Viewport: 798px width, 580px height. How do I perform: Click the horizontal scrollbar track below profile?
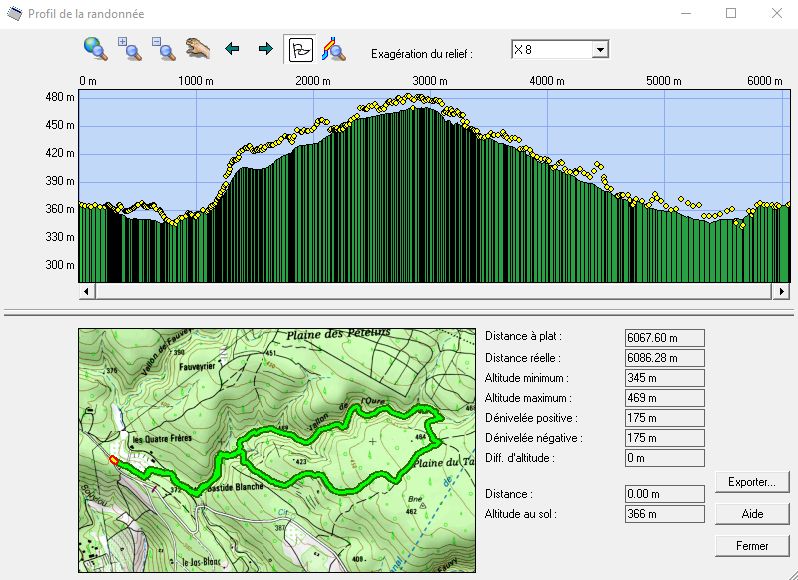pyautogui.click(x=434, y=292)
